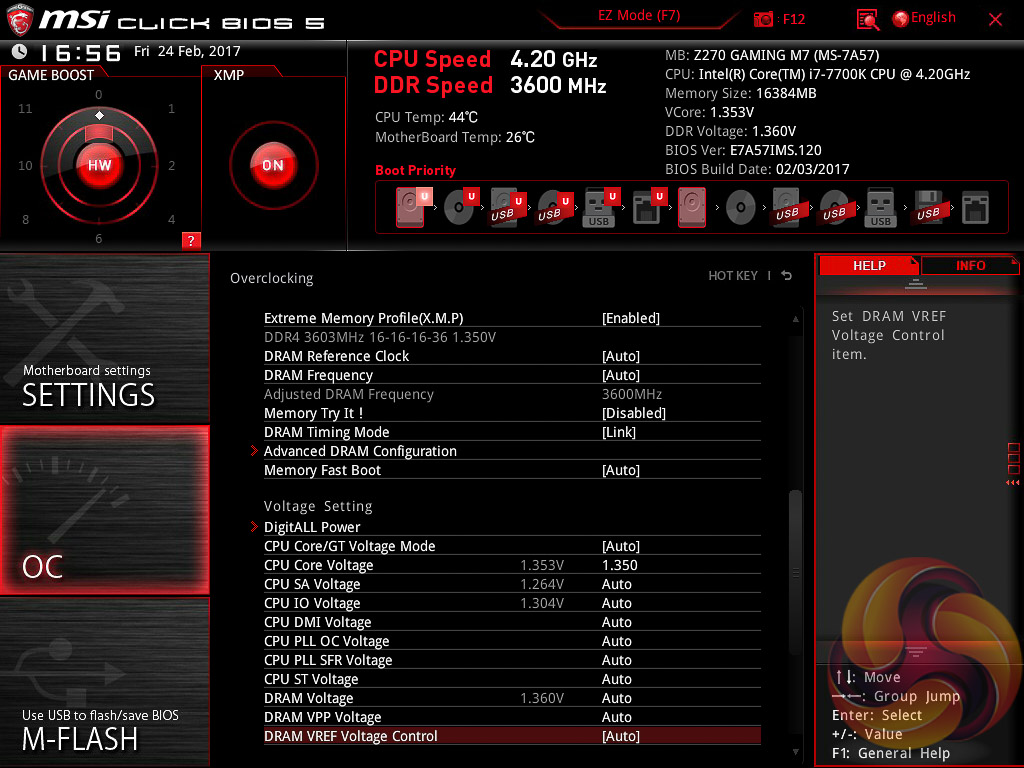Edit the CPU PLL OC Voltage value
The width and height of the screenshot is (1024, 768).
coord(616,641)
